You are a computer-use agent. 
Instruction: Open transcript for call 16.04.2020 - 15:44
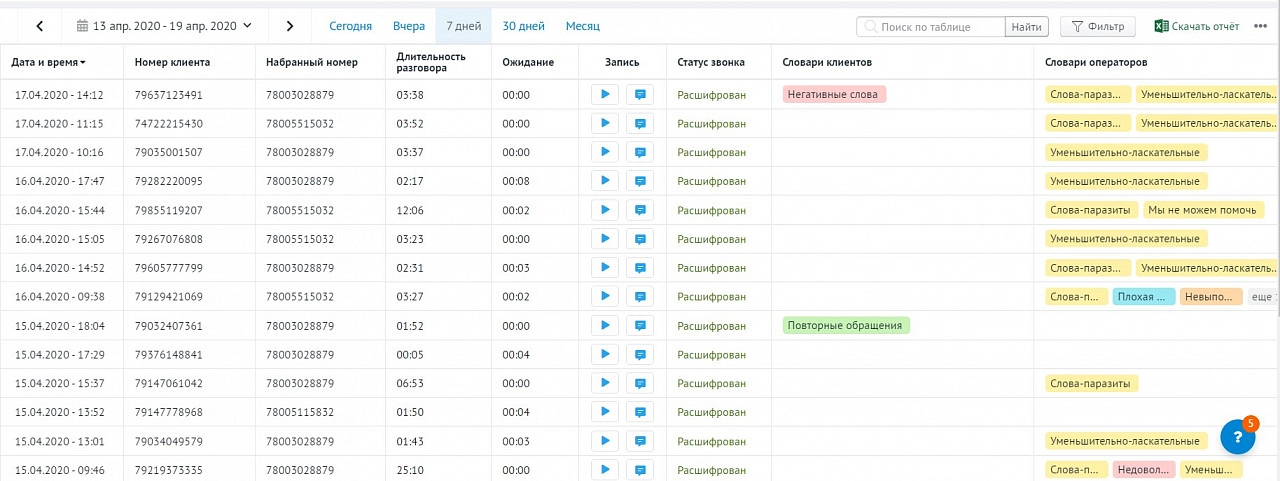pyautogui.click(x=640, y=210)
